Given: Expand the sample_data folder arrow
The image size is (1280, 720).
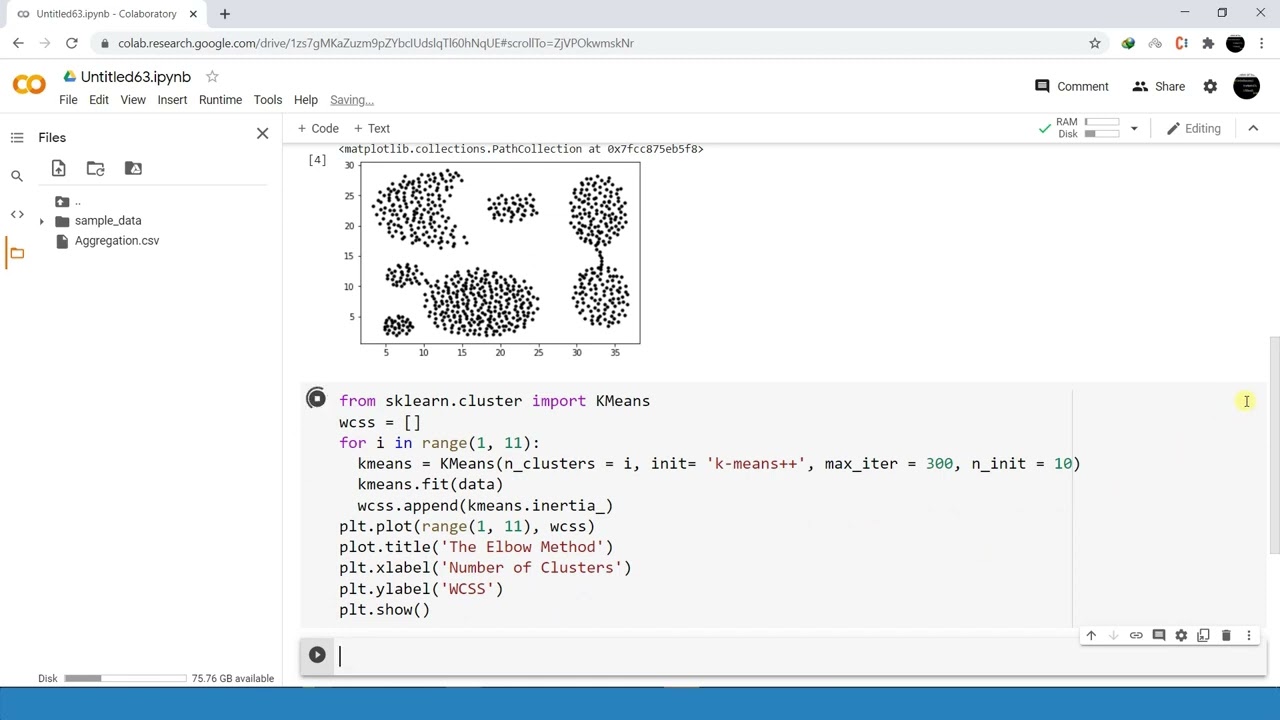Looking at the screenshot, I should [x=41, y=221].
